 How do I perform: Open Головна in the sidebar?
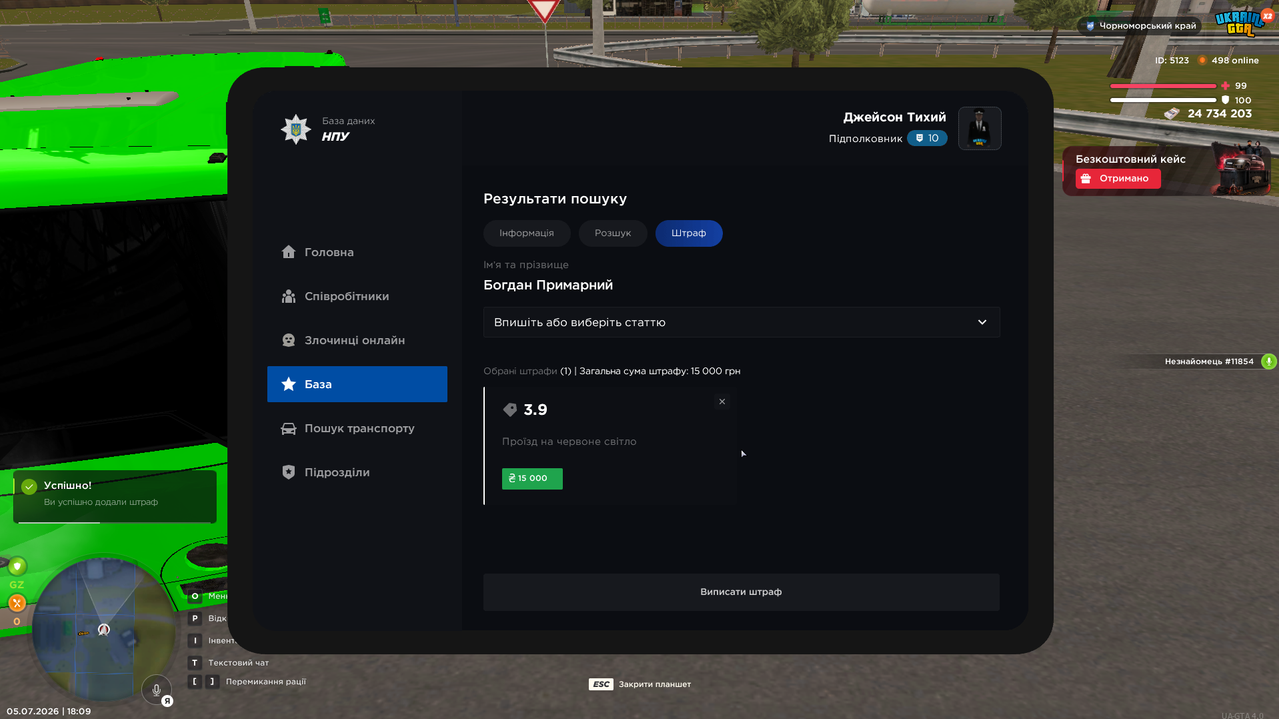357,252
